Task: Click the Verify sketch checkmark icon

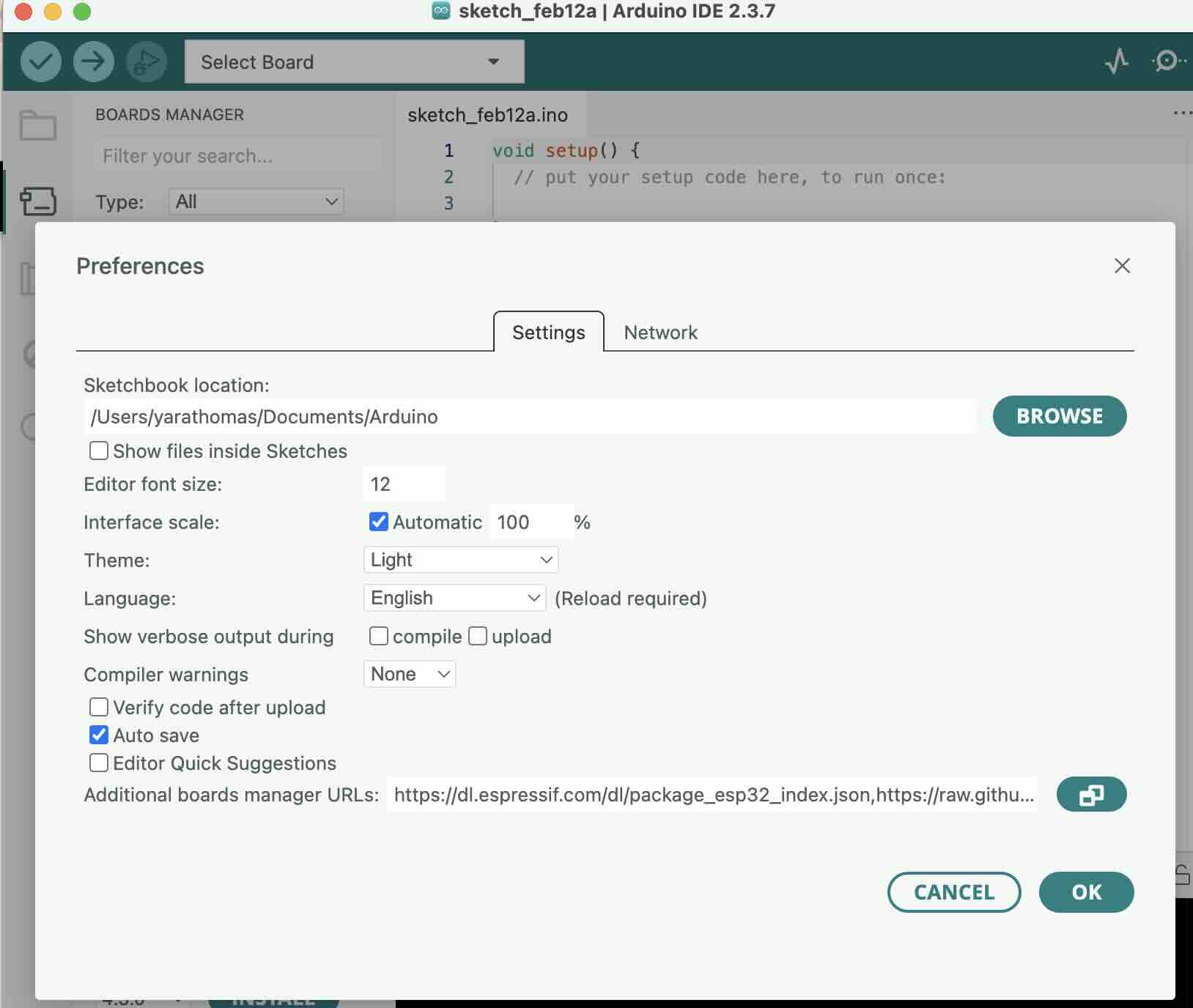Action: [40, 62]
